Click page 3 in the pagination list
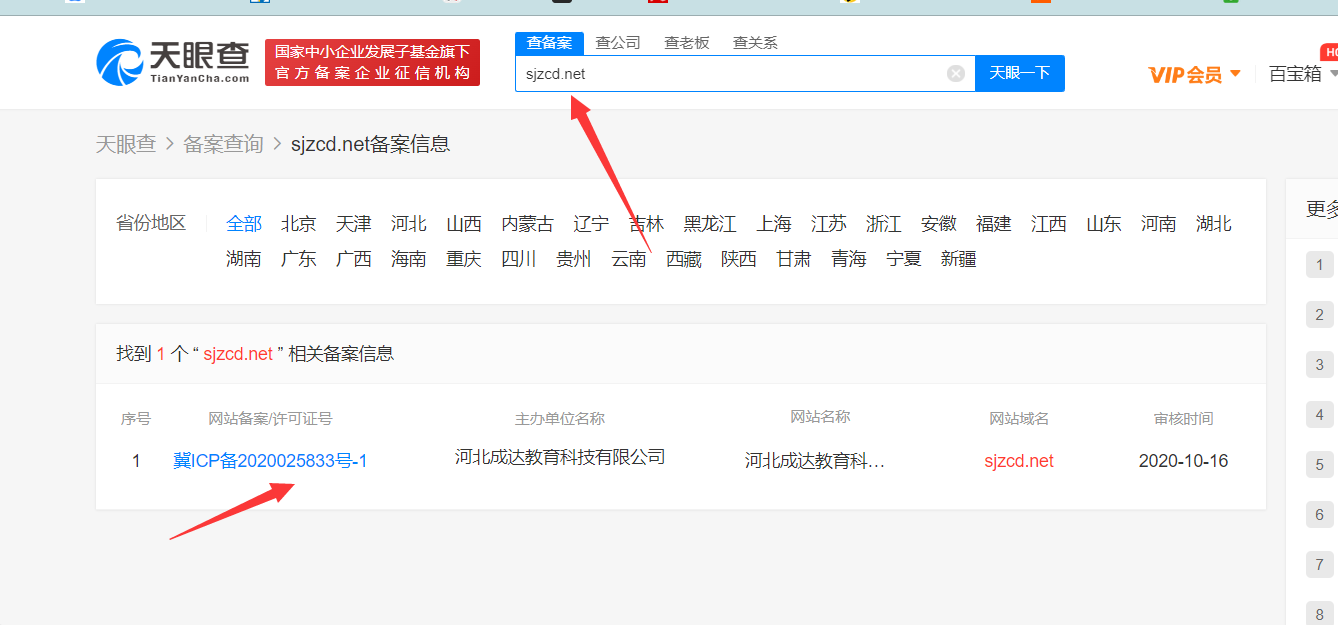This screenshot has height=625, width=1338. click(1319, 364)
